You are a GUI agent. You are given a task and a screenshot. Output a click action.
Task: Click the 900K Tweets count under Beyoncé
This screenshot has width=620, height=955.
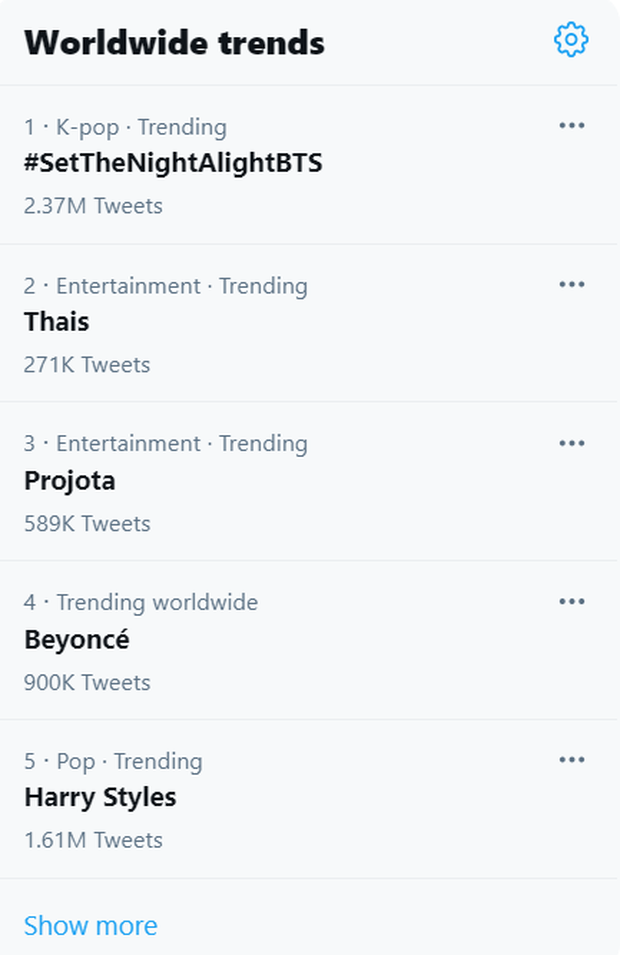pyautogui.click(x=87, y=683)
